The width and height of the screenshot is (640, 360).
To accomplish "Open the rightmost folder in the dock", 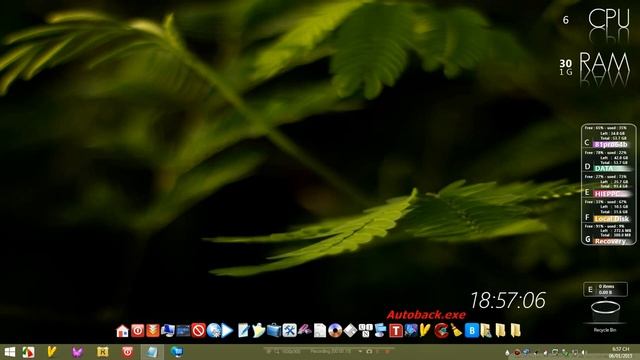I will pyautogui.click(x=516, y=331).
